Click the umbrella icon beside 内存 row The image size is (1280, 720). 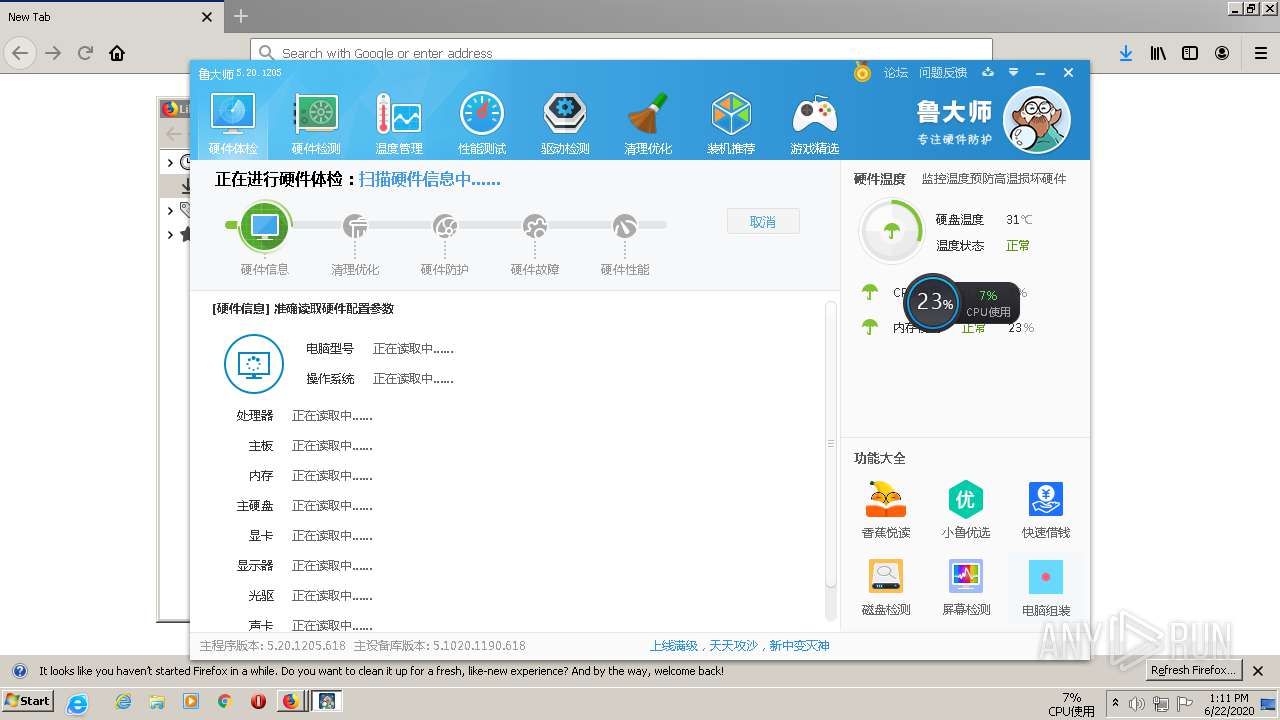(870, 327)
